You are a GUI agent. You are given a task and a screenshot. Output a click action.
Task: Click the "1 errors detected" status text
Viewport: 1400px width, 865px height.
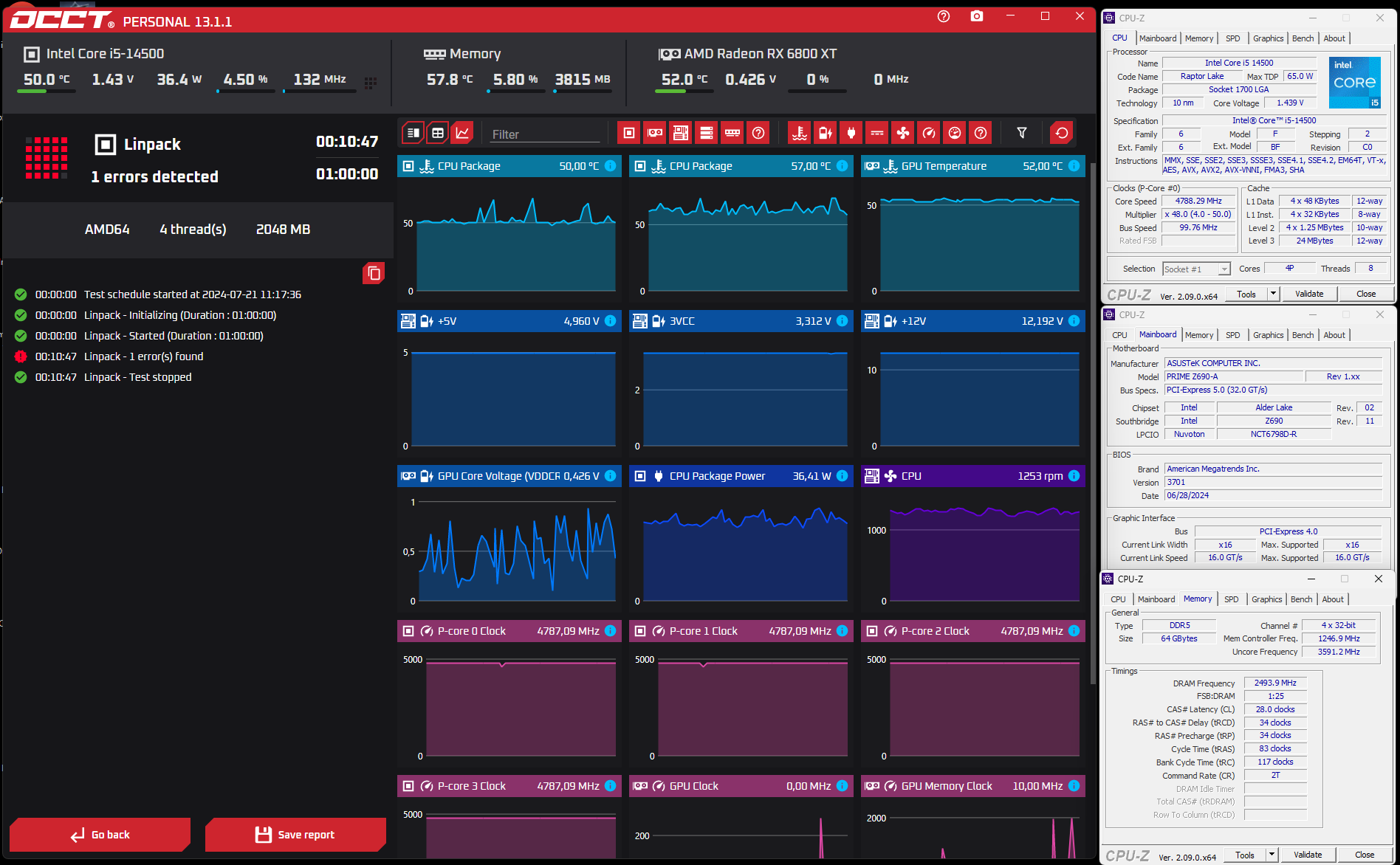click(x=154, y=177)
